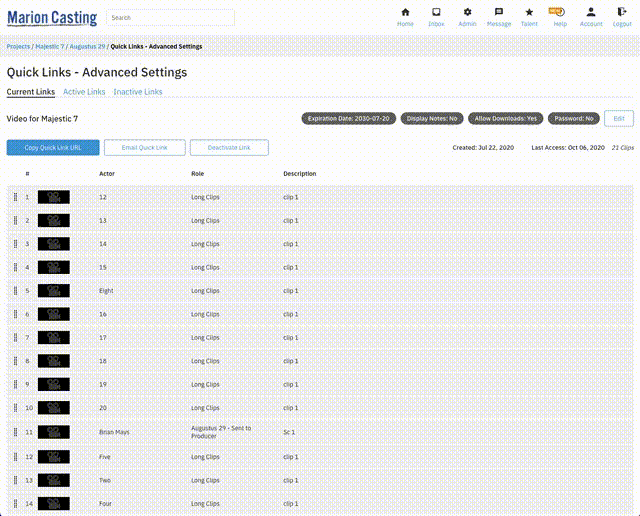Grab drag handle for row with actor 20
This screenshot has height=516, width=640.
(16, 408)
